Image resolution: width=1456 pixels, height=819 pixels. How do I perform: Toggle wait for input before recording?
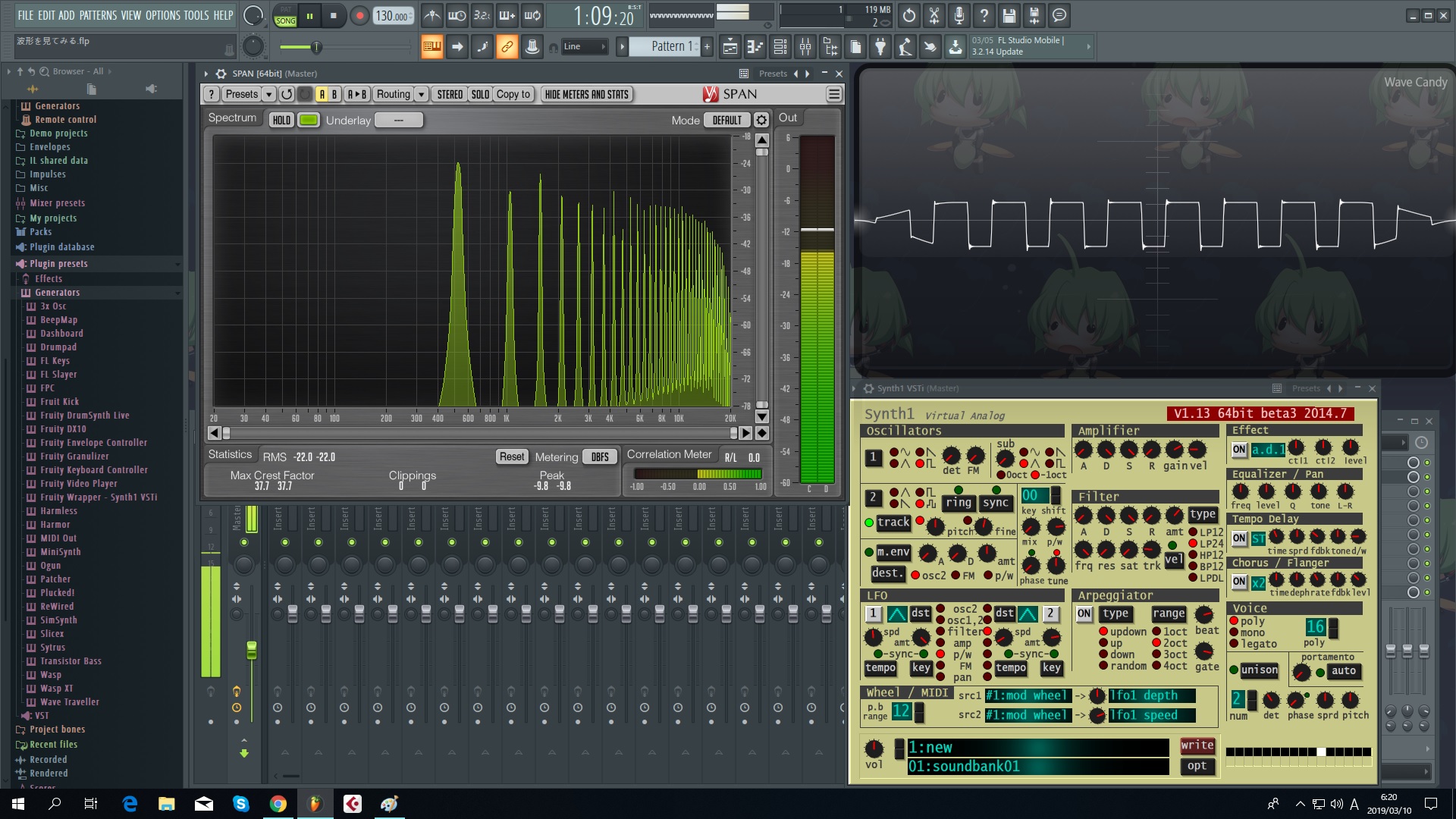[457, 15]
